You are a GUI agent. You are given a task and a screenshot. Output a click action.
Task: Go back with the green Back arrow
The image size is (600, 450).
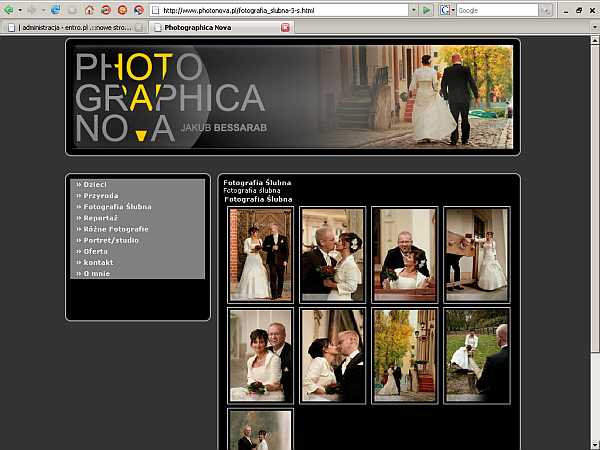coord(10,10)
